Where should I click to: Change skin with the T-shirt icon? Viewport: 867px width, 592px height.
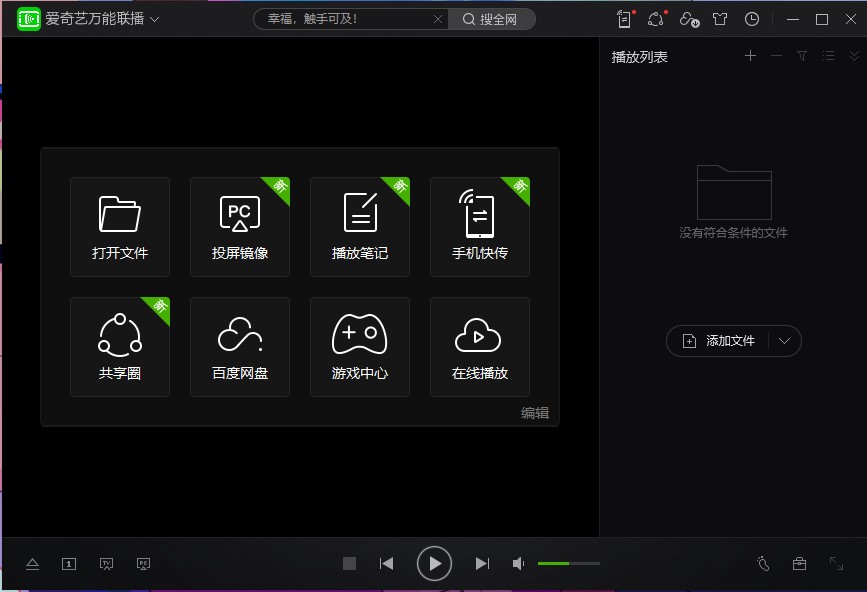coord(721,18)
